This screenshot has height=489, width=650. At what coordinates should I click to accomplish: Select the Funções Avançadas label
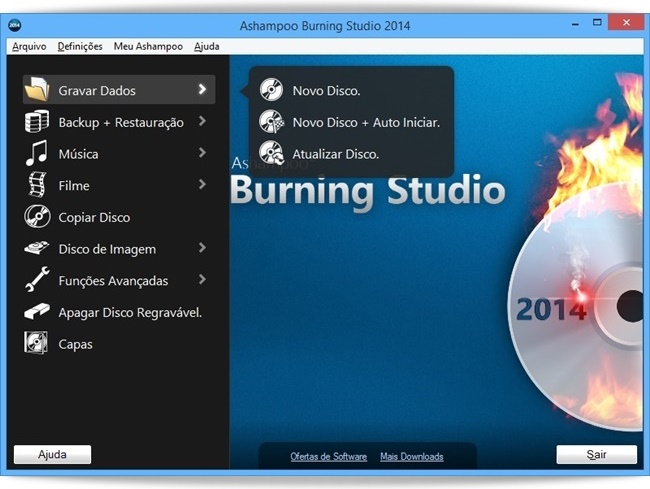(x=113, y=281)
